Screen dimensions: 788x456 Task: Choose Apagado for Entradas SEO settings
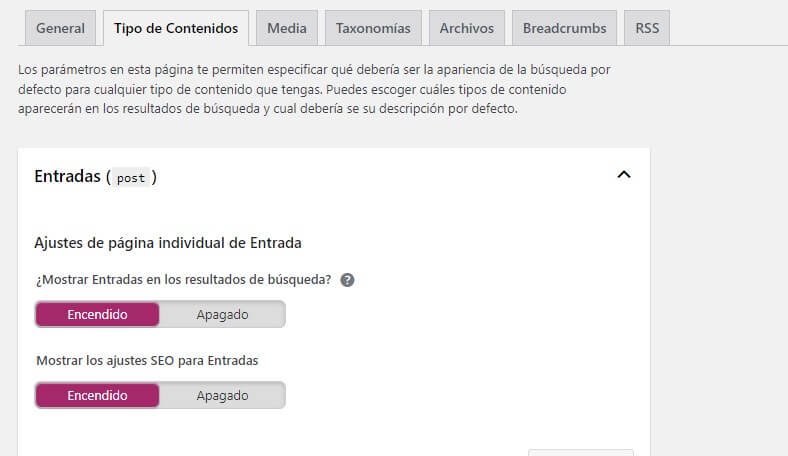222,395
